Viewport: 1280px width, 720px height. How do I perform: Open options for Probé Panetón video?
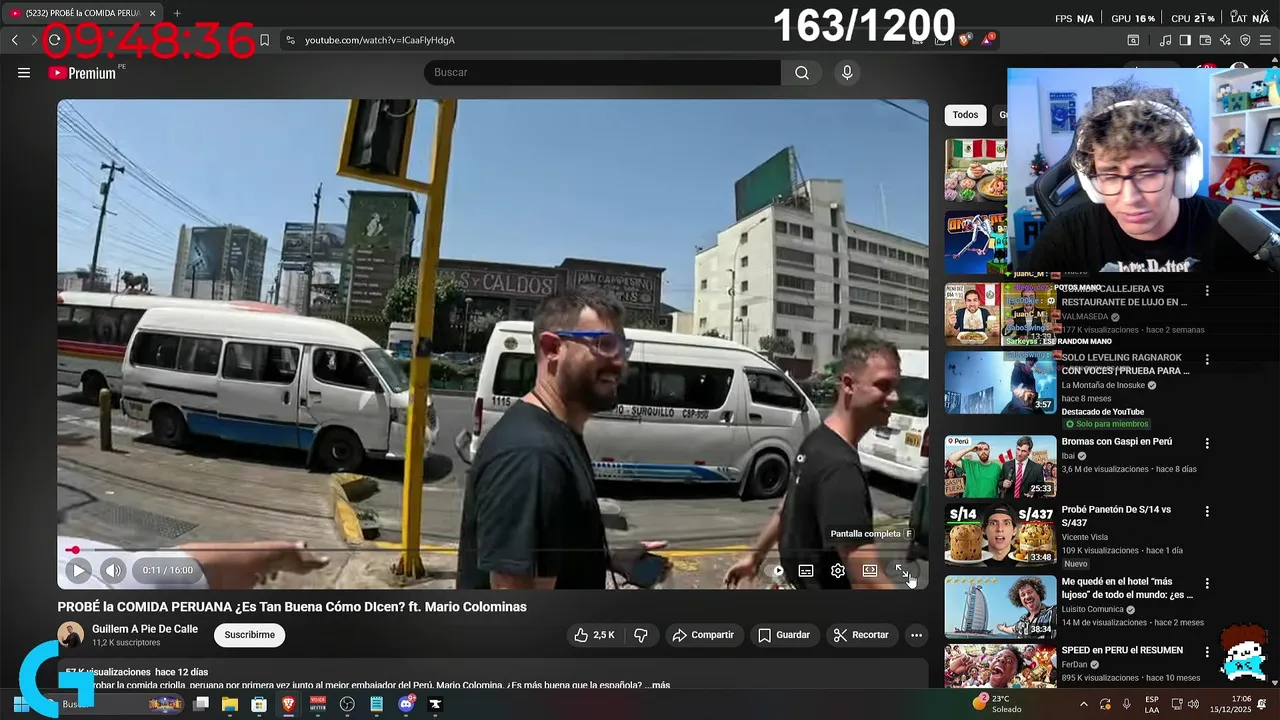coord(1207,511)
